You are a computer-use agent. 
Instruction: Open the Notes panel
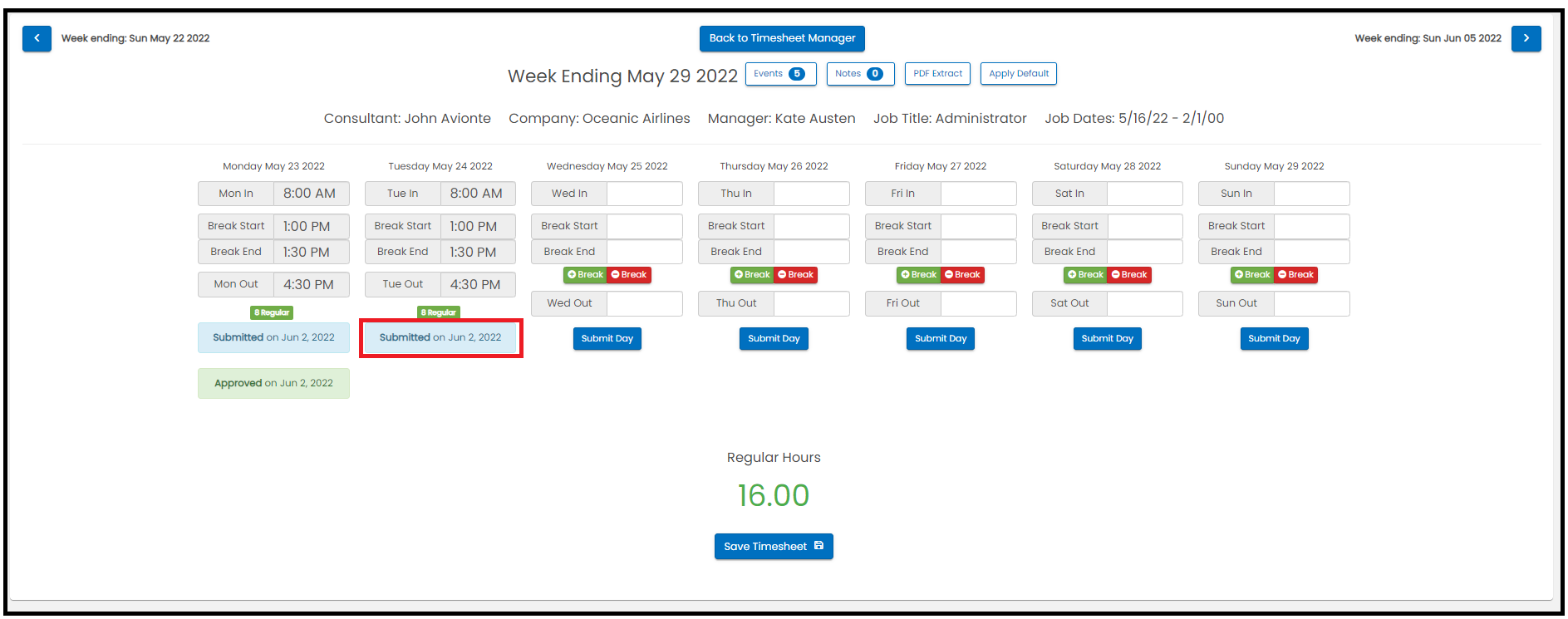860,74
